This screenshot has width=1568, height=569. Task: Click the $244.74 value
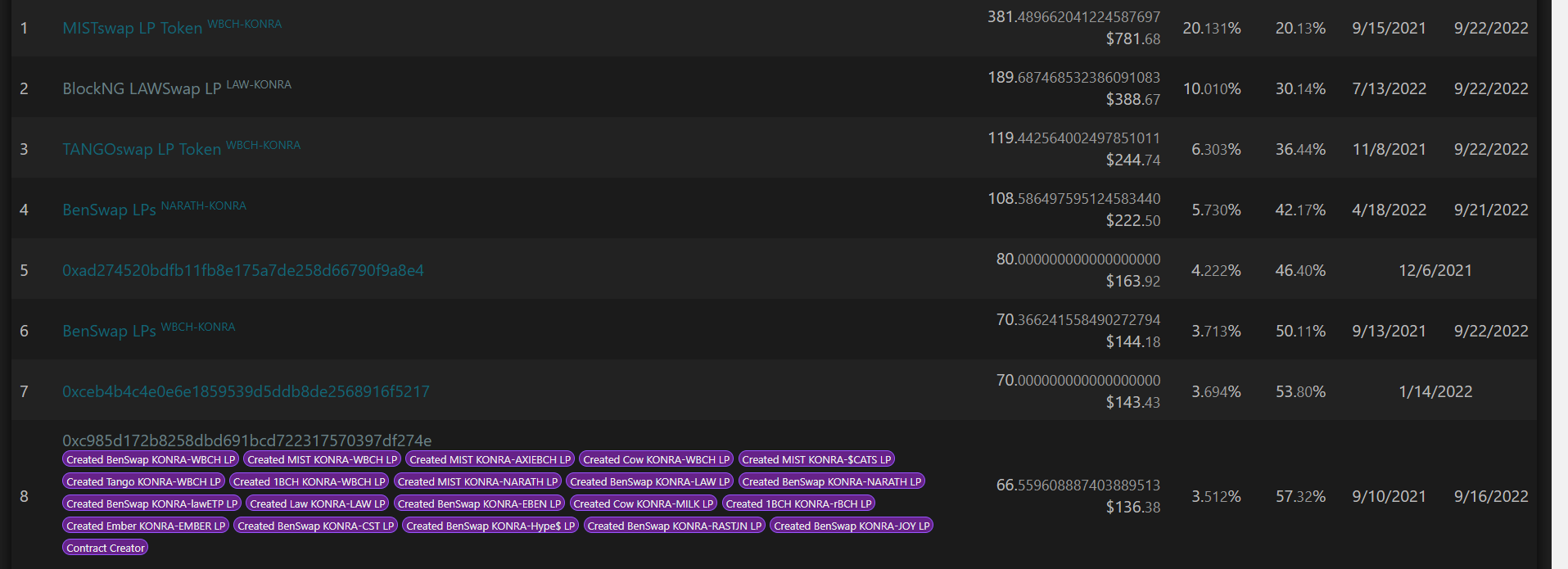1133,160
